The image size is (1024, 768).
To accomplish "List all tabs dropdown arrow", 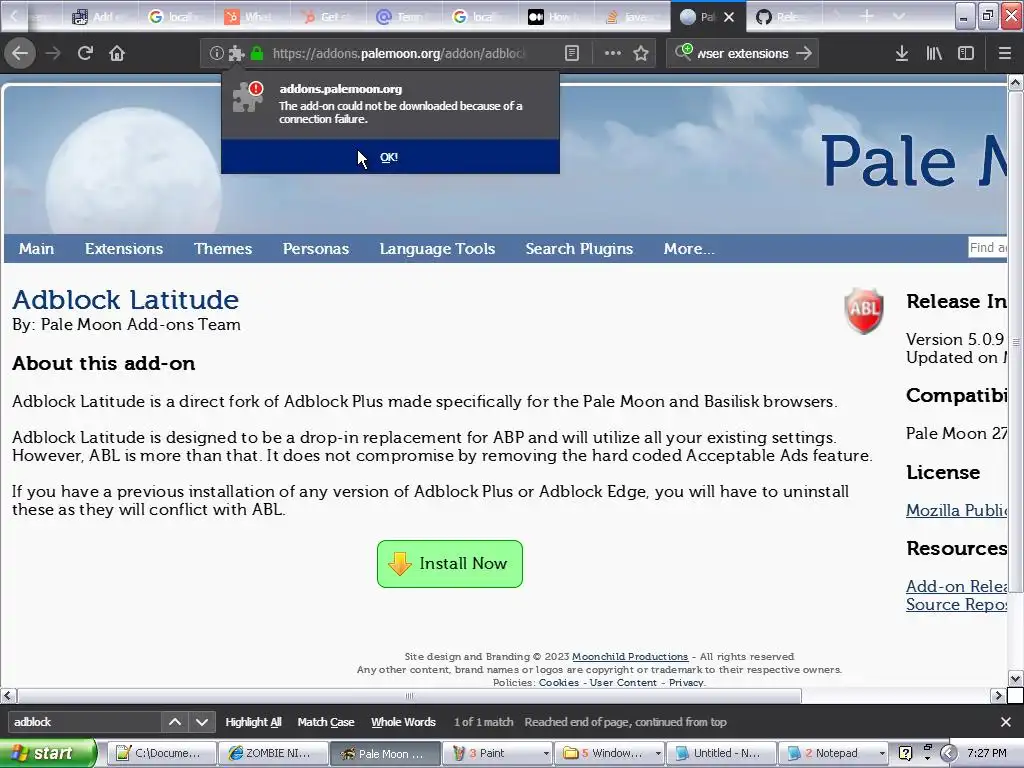I will coord(899,16).
